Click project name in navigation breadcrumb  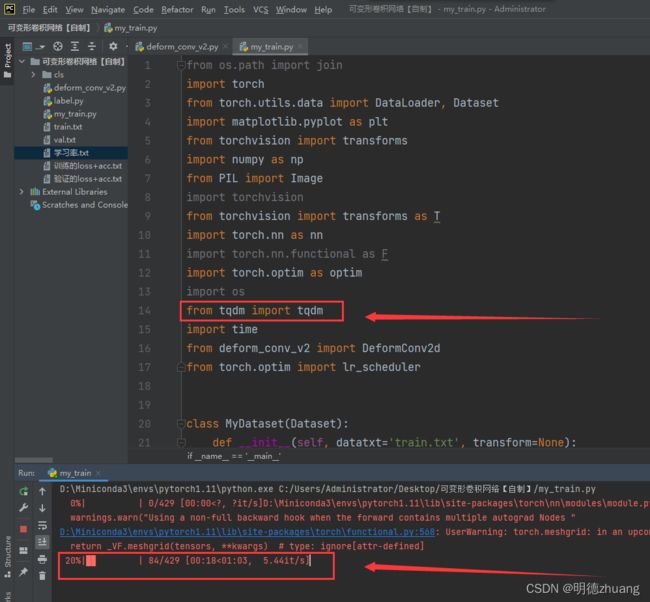pos(49,28)
